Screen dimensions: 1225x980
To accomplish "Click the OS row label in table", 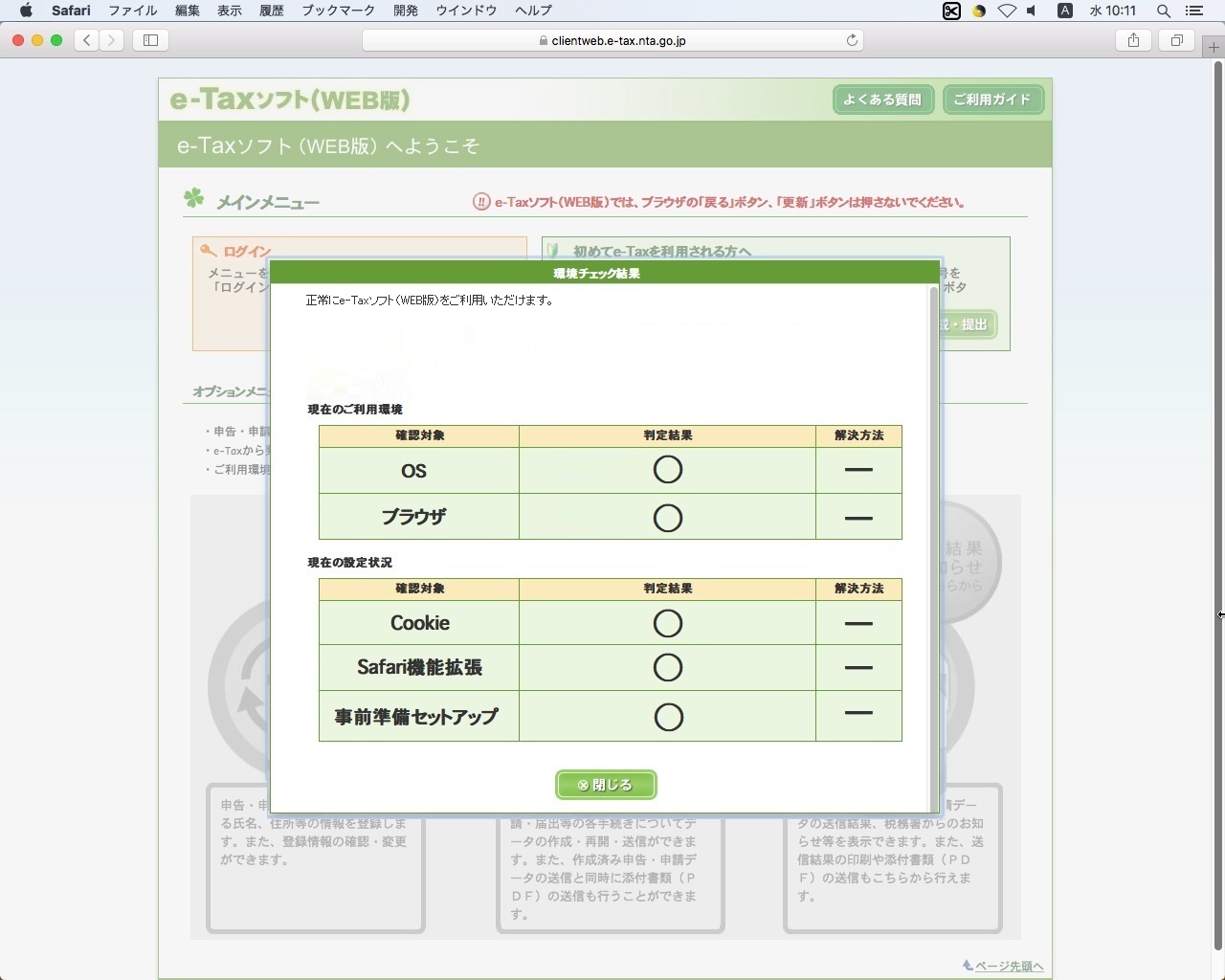I will [x=414, y=471].
